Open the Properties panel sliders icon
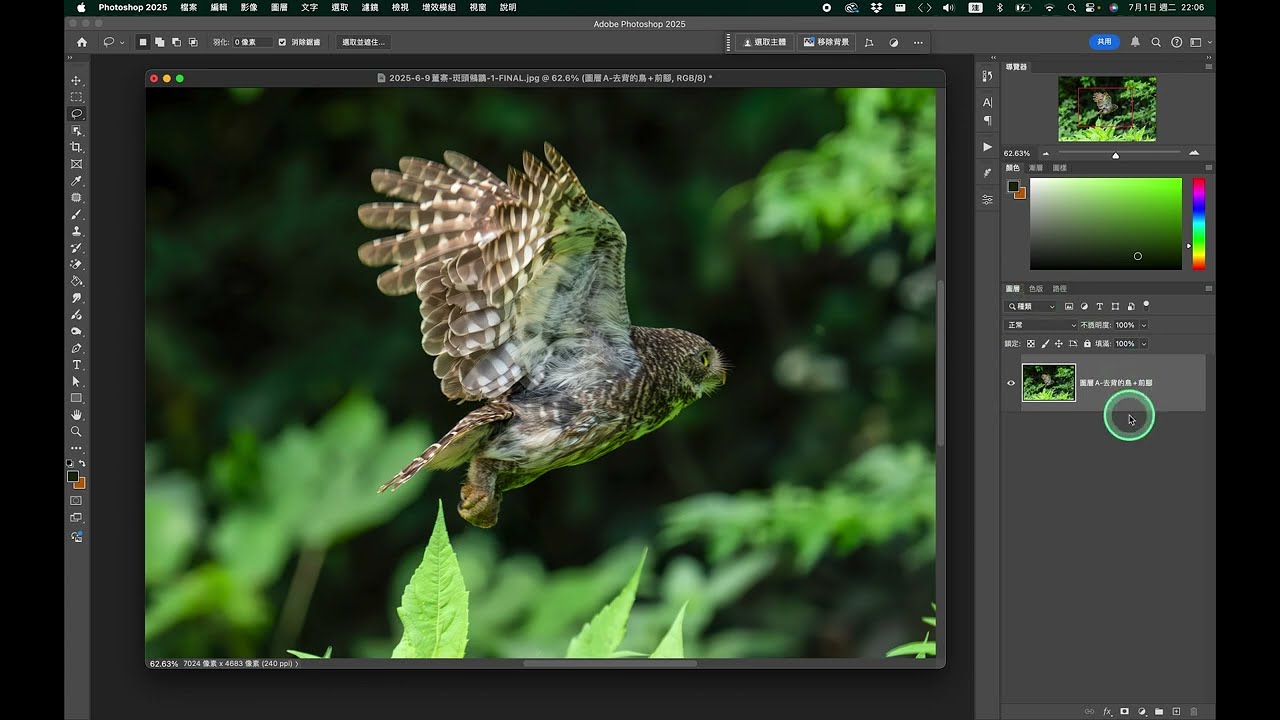Screen dimensions: 1280x720 tap(987, 200)
